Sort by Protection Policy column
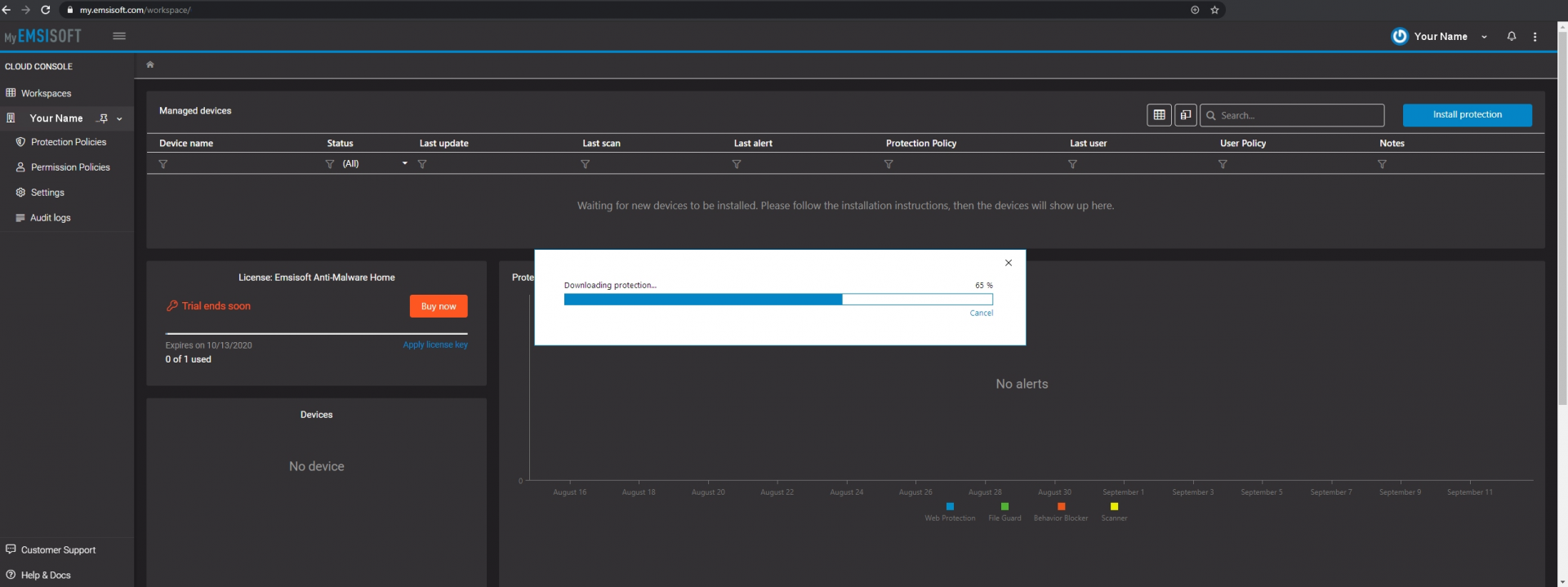 921,143
